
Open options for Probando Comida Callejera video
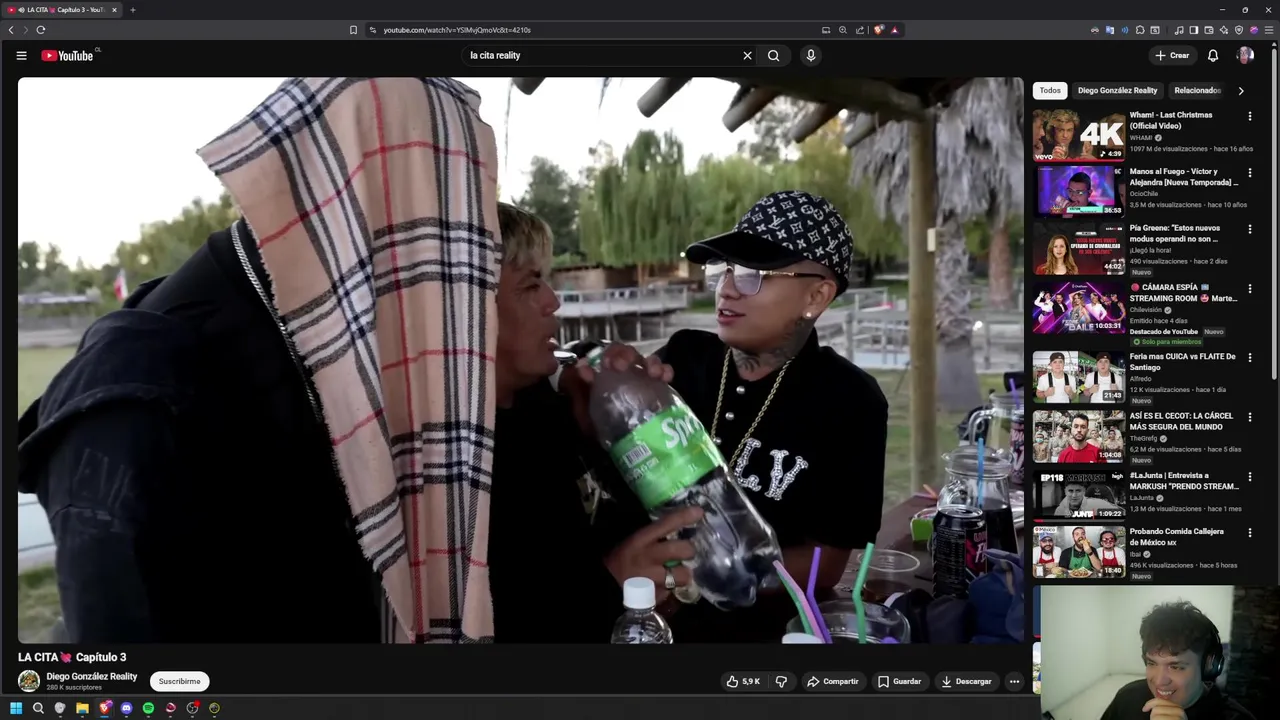1249,532
